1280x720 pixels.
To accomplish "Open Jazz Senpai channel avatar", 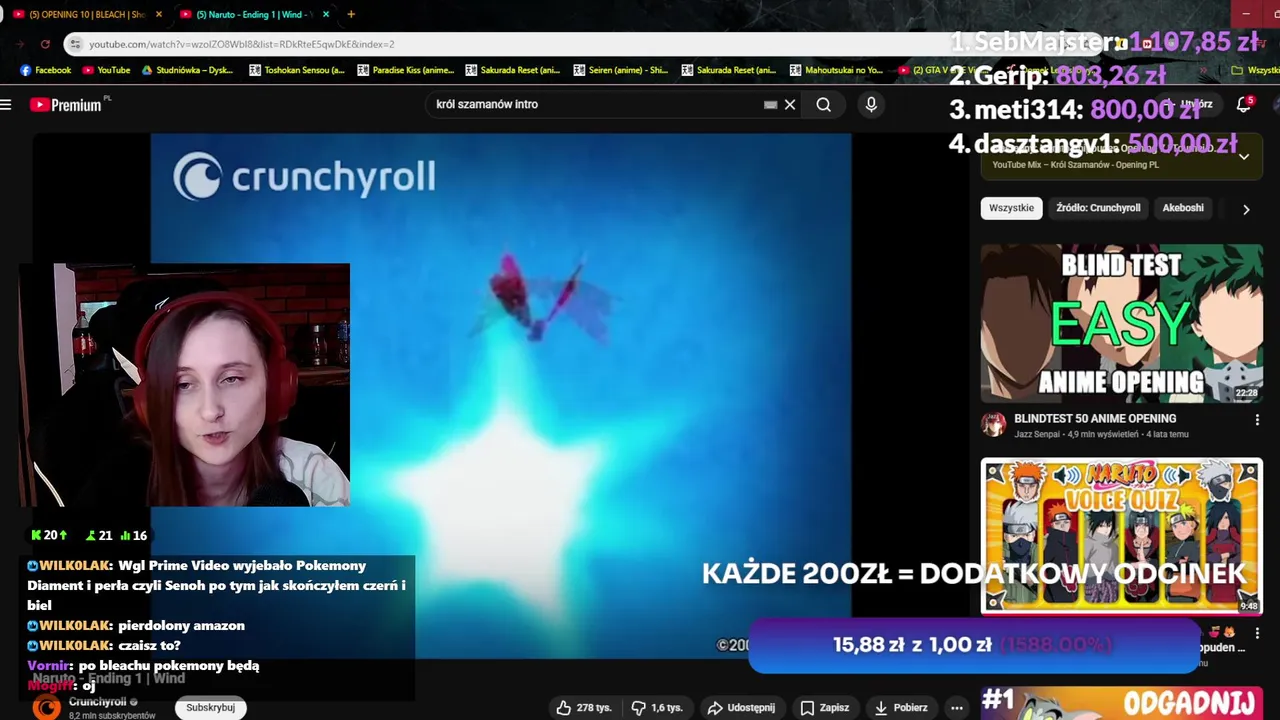I will [993, 425].
